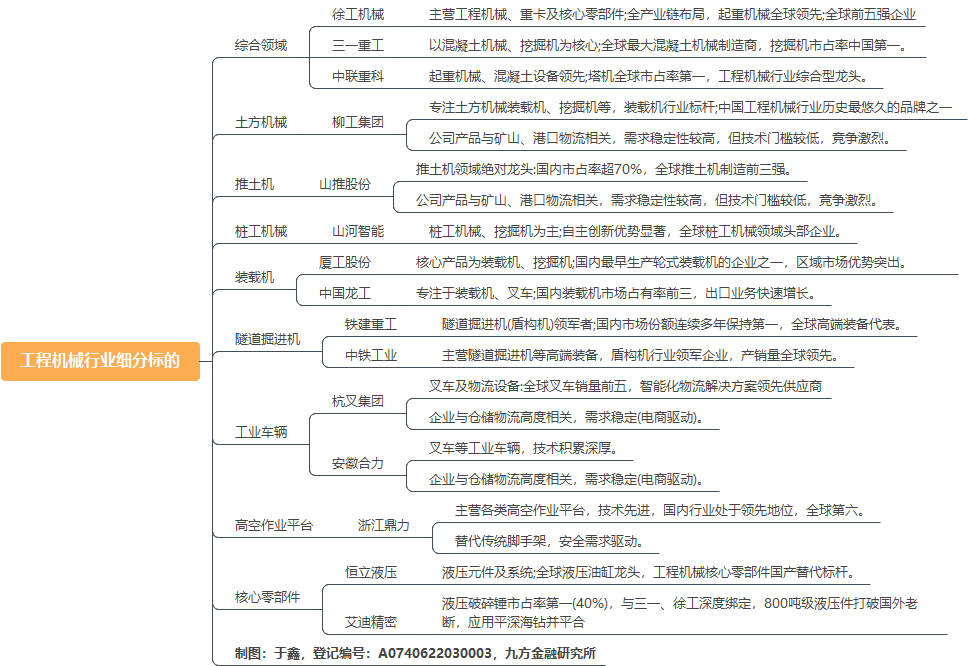Screen dimensions: 968x666
Task: Click the 中国龙工 company node
Action: coord(345,293)
